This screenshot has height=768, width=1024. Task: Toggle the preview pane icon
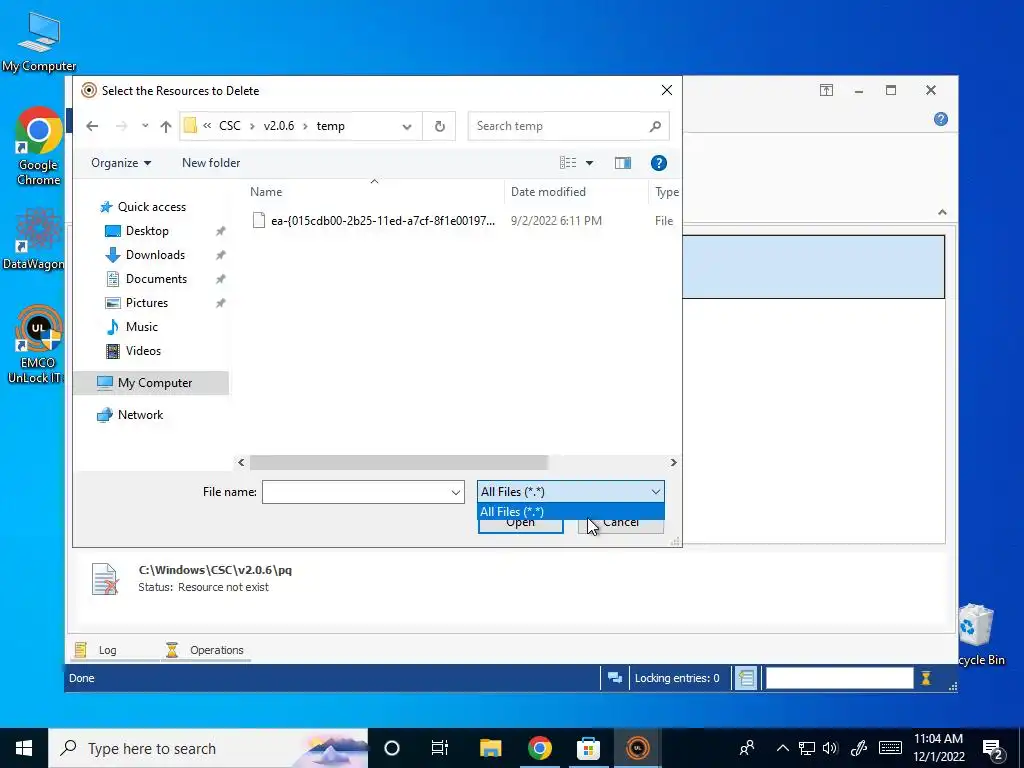(623, 163)
